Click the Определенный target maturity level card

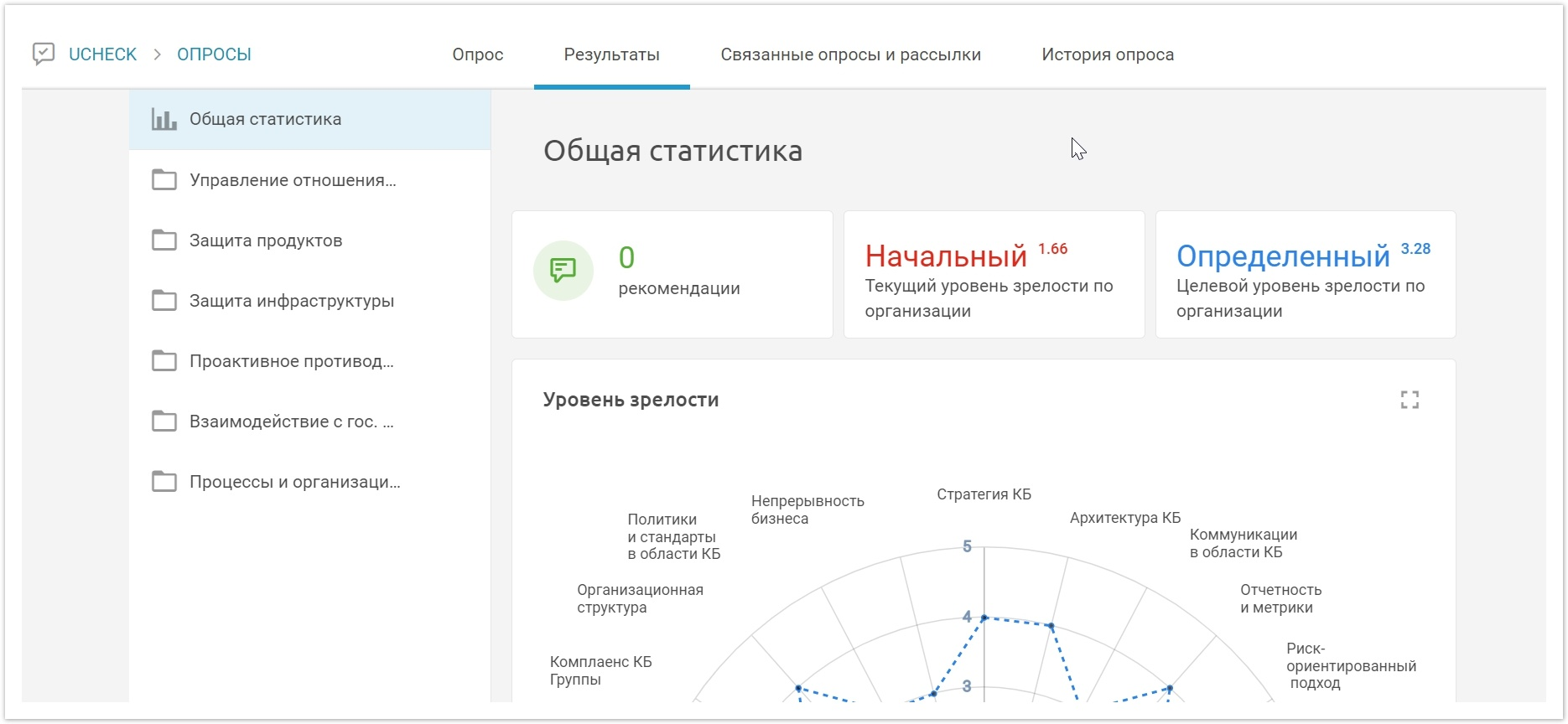(1305, 275)
